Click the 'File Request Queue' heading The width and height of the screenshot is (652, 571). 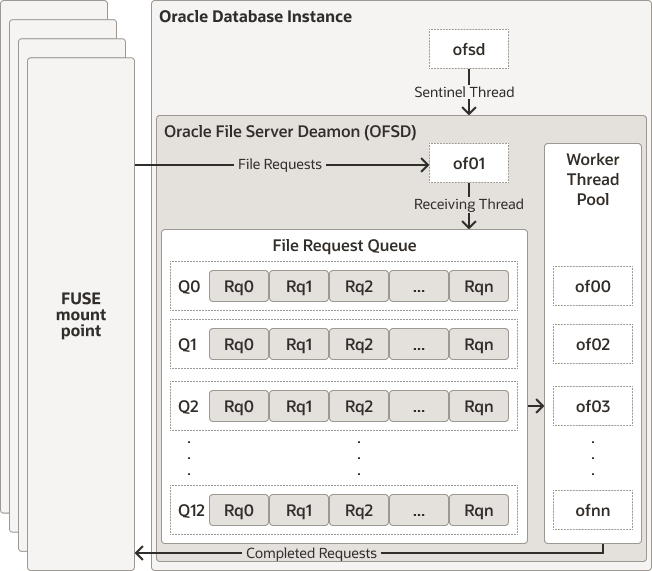tap(344, 245)
